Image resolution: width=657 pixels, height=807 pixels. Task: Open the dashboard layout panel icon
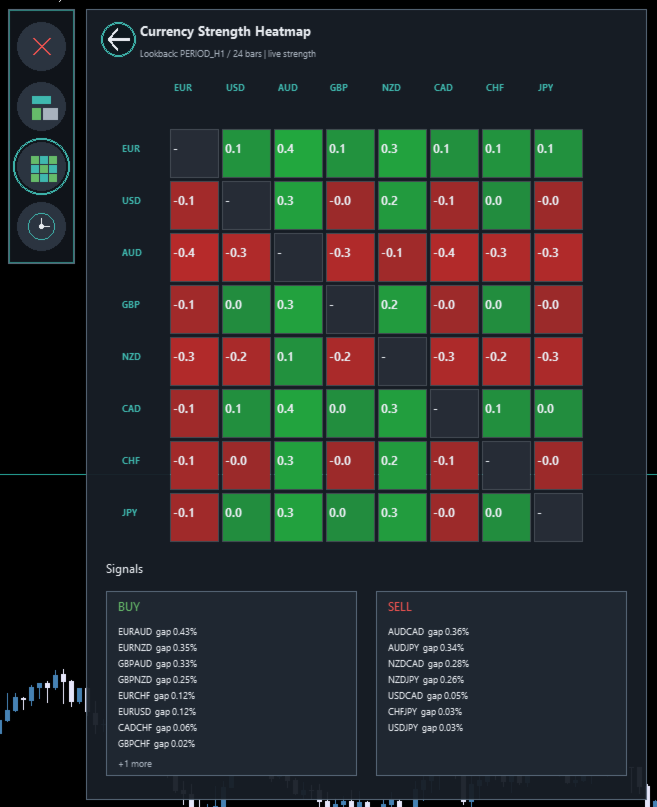pyautogui.click(x=41, y=107)
